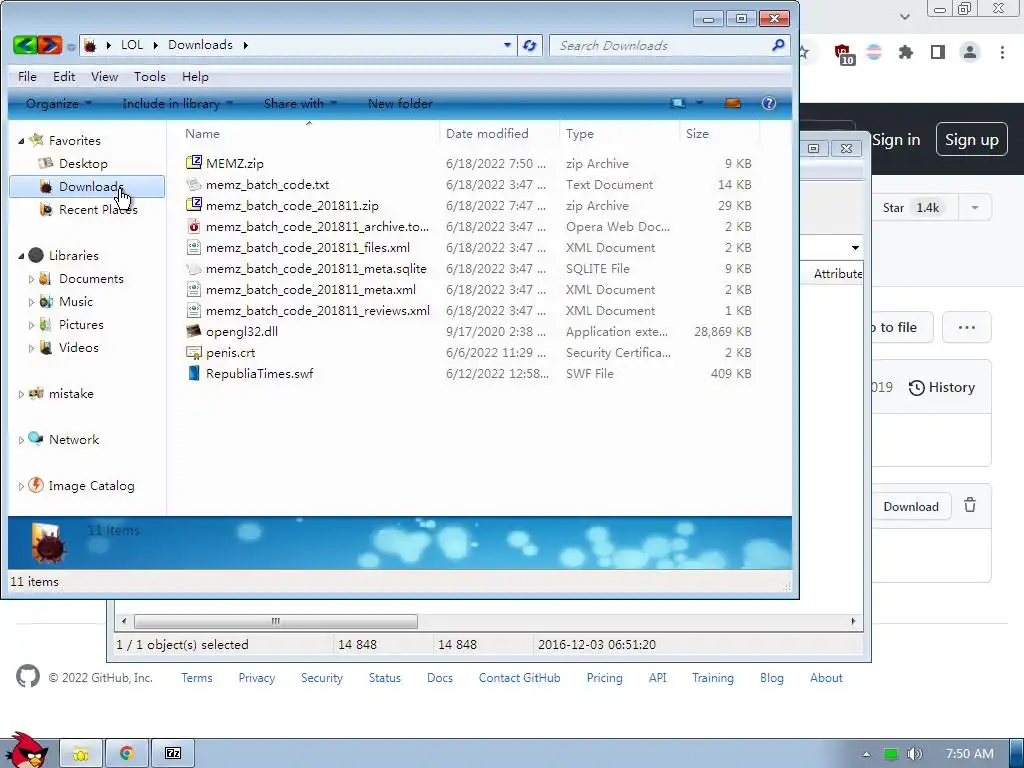The image size is (1024, 768).
Task: Open the address bar history dropdown arrow
Action: [x=507, y=45]
